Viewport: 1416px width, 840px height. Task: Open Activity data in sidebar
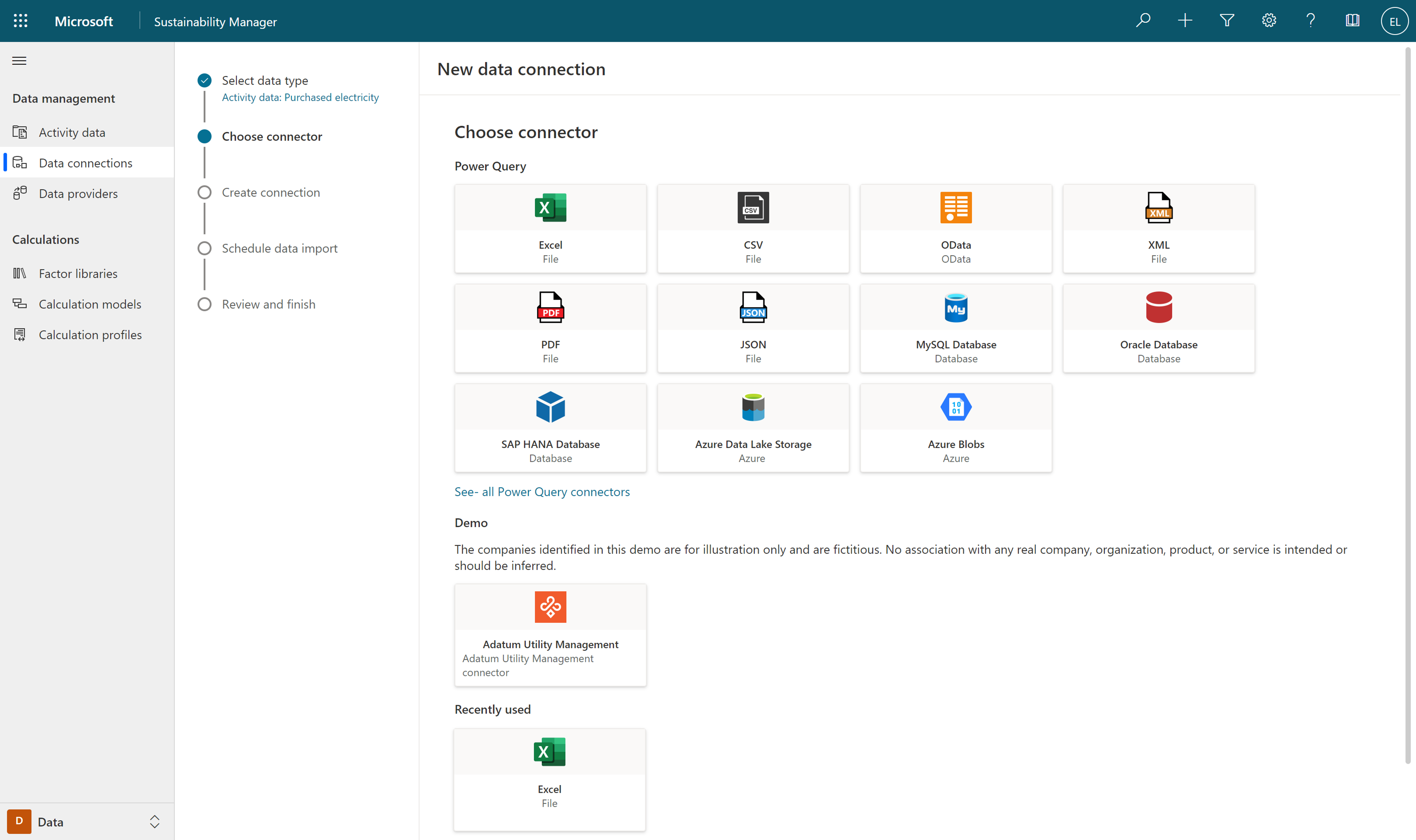click(x=72, y=132)
